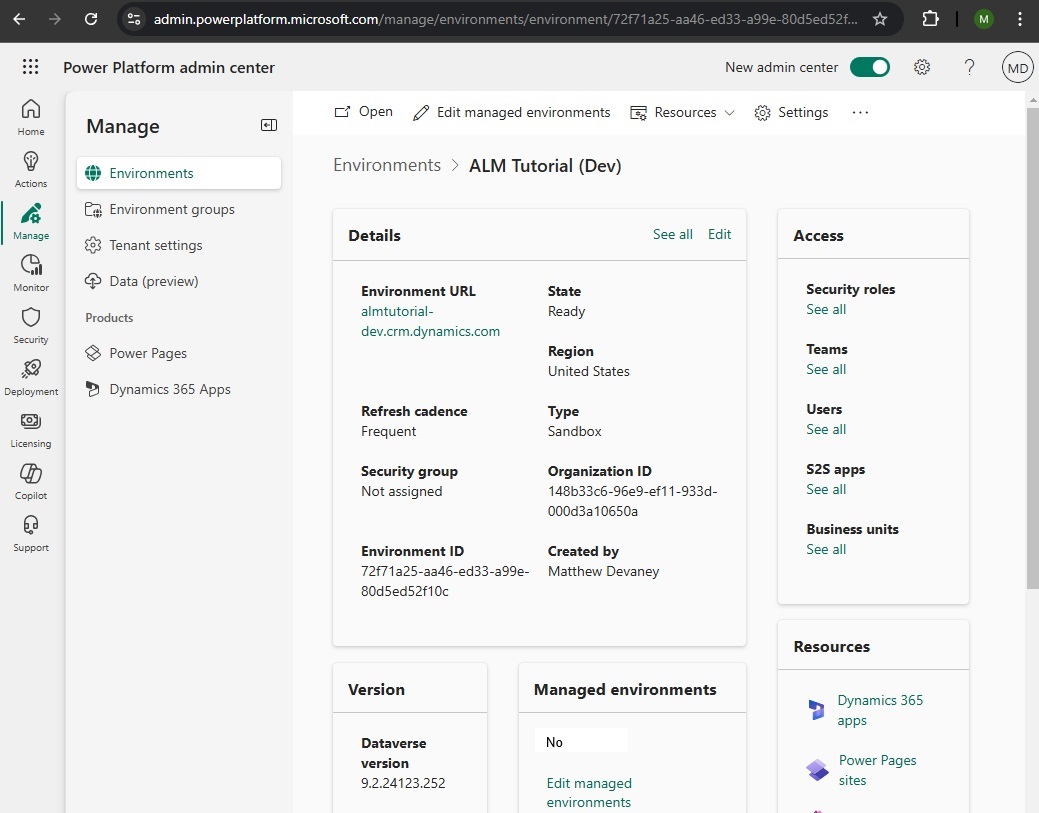Open the app launcher waffle icon
This screenshot has width=1039, height=813.
(x=30, y=67)
